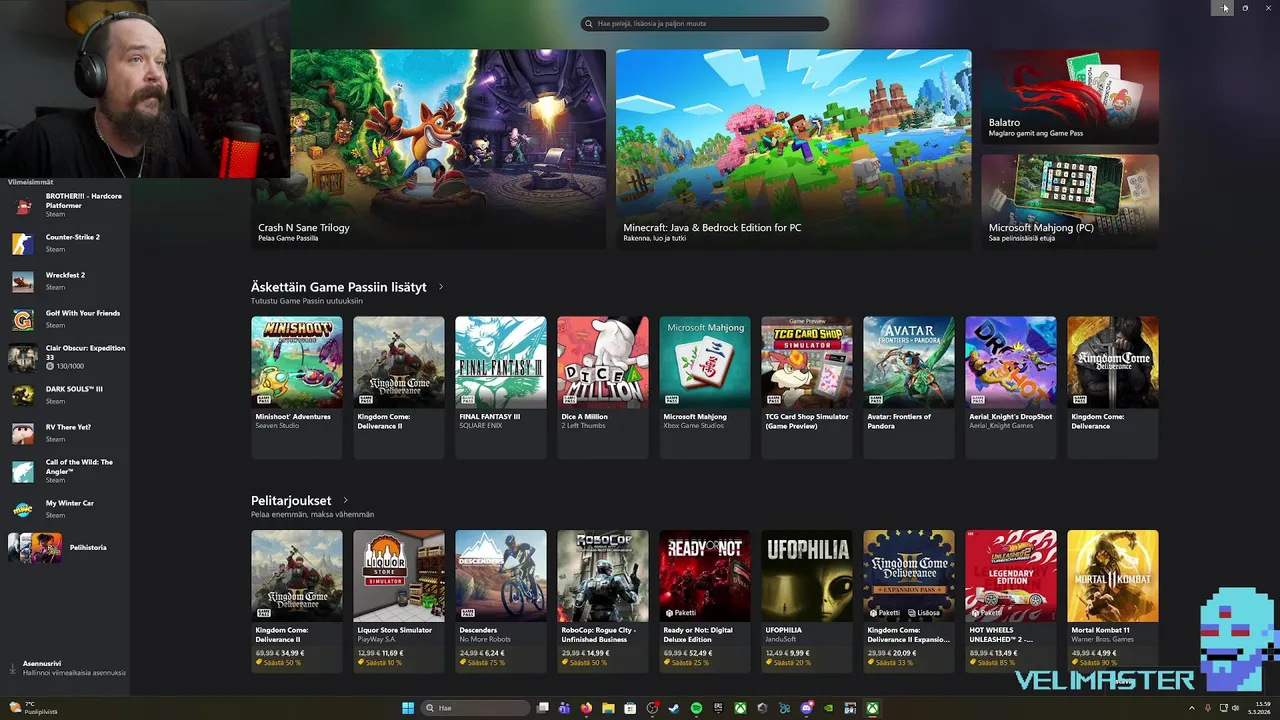The width and height of the screenshot is (1280, 720).
Task: Open FINAL FANTASY III game card
Action: [x=501, y=387]
